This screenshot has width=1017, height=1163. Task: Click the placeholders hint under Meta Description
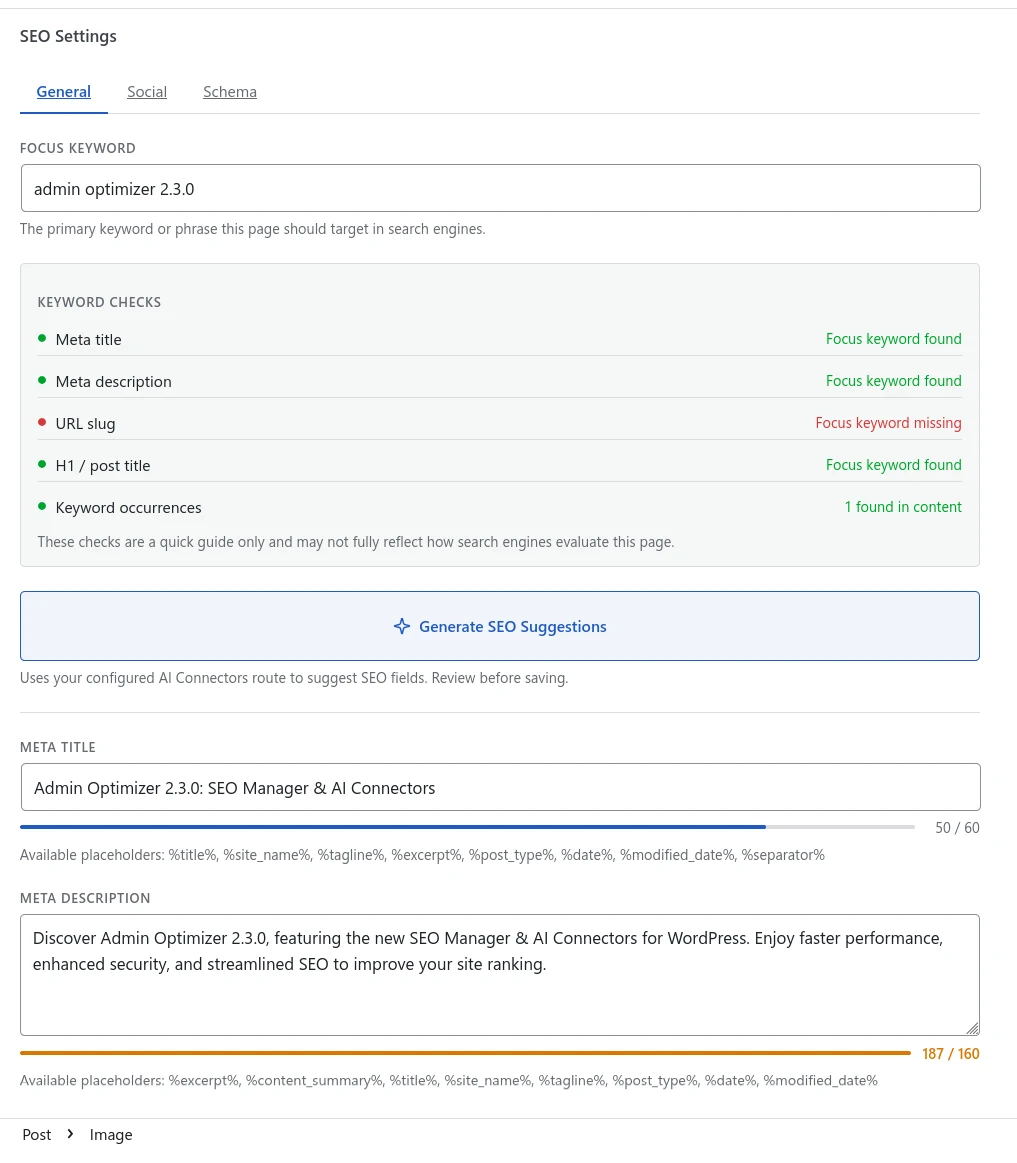click(x=449, y=1081)
